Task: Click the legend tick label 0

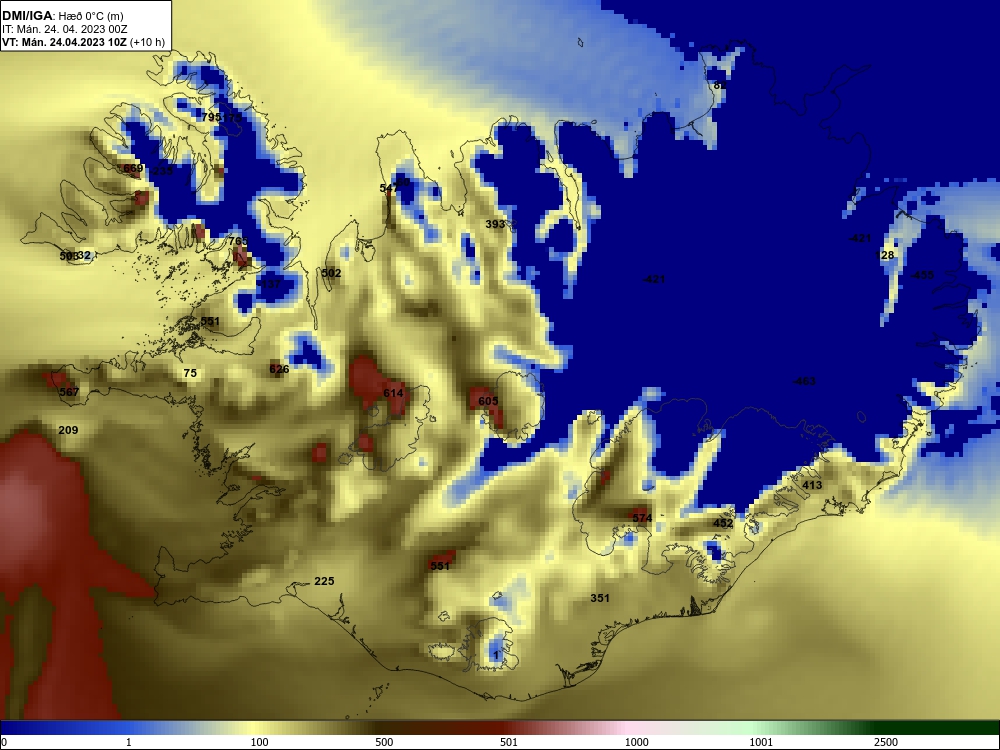Action: click(4, 742)
